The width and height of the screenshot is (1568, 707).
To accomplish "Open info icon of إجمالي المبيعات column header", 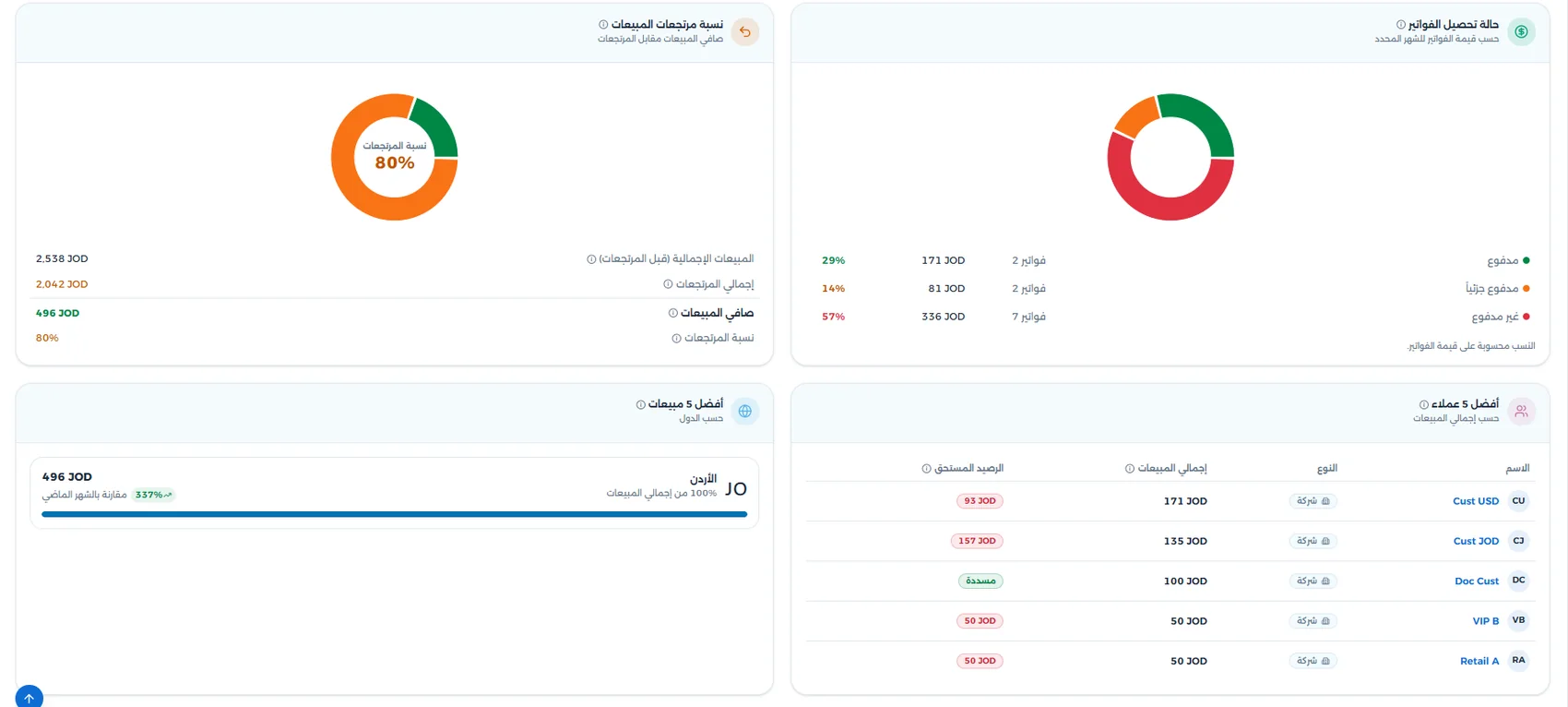I will [x=1129, y=469].
